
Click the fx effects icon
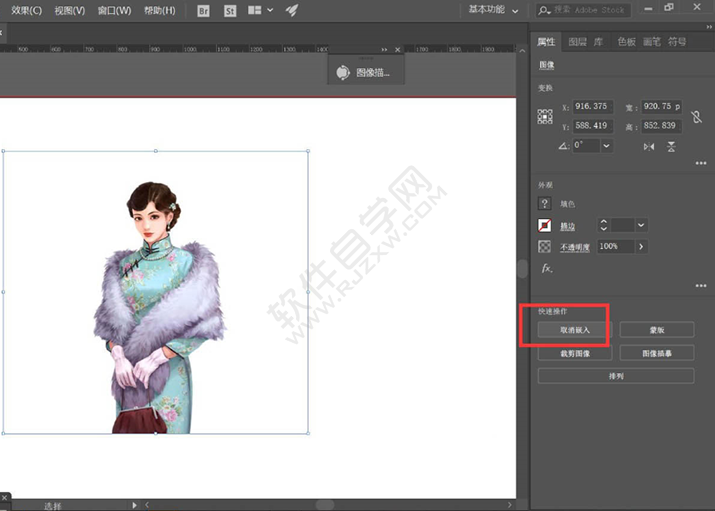pyautogui.click(x=546, y=268)
